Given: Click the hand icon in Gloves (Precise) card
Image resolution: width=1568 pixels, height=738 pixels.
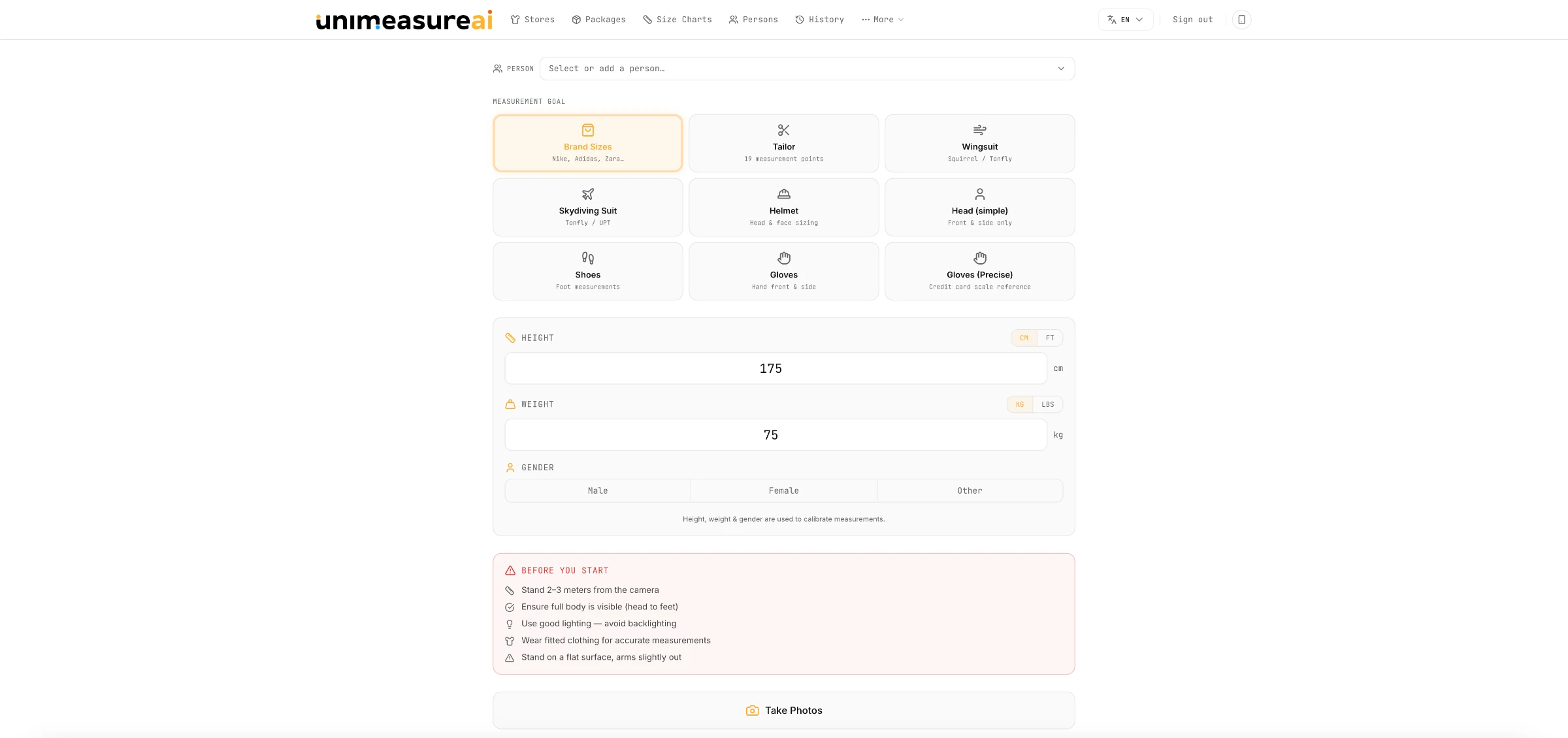Looking at the screenshot, I should click(980, 258).
